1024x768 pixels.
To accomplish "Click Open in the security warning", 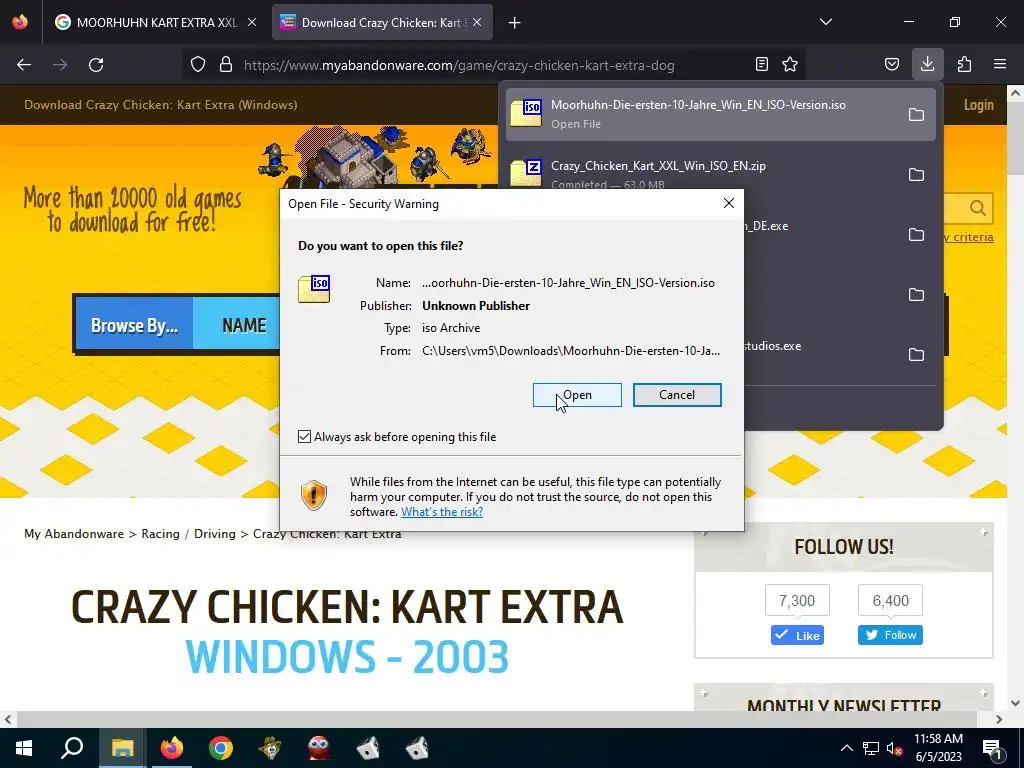I will [577, 394].
